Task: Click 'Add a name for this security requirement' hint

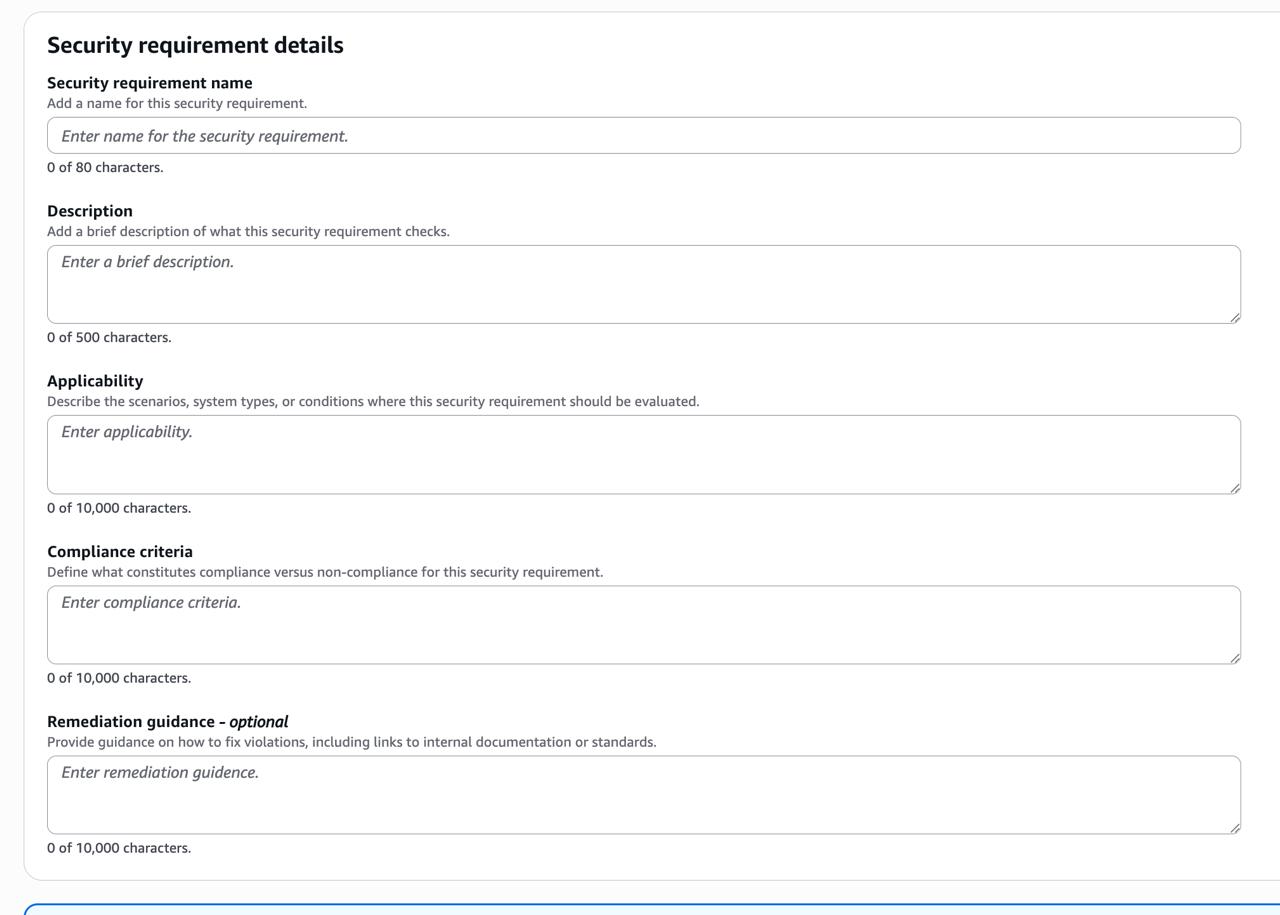Action: 177,103
